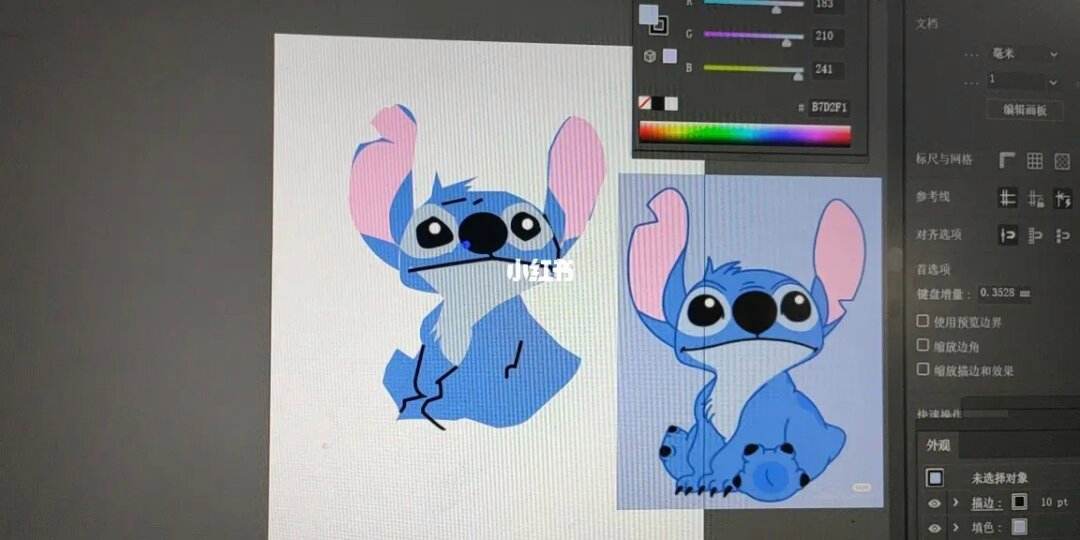
Task: Hide the 填色 appearance row via eye icon
Action: coord(934,528)
